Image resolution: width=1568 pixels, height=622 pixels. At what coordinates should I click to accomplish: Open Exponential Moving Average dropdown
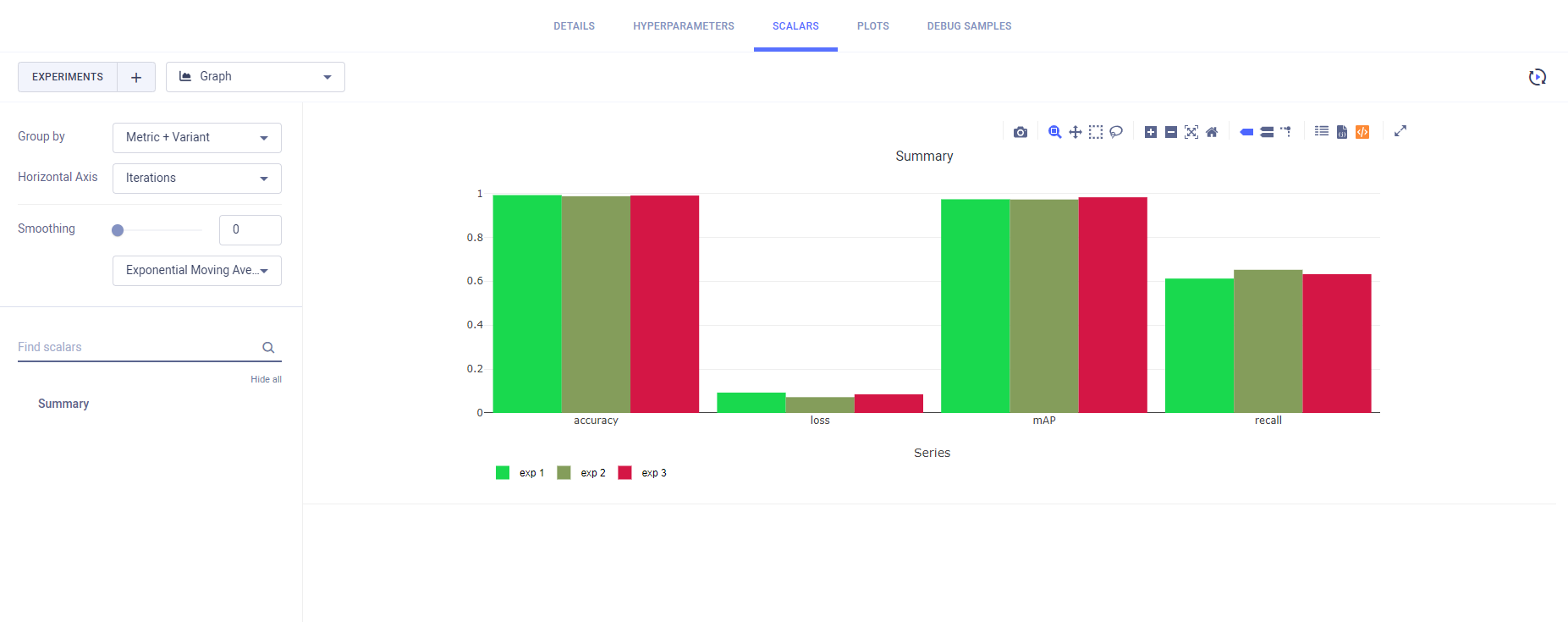pos(197,271)
